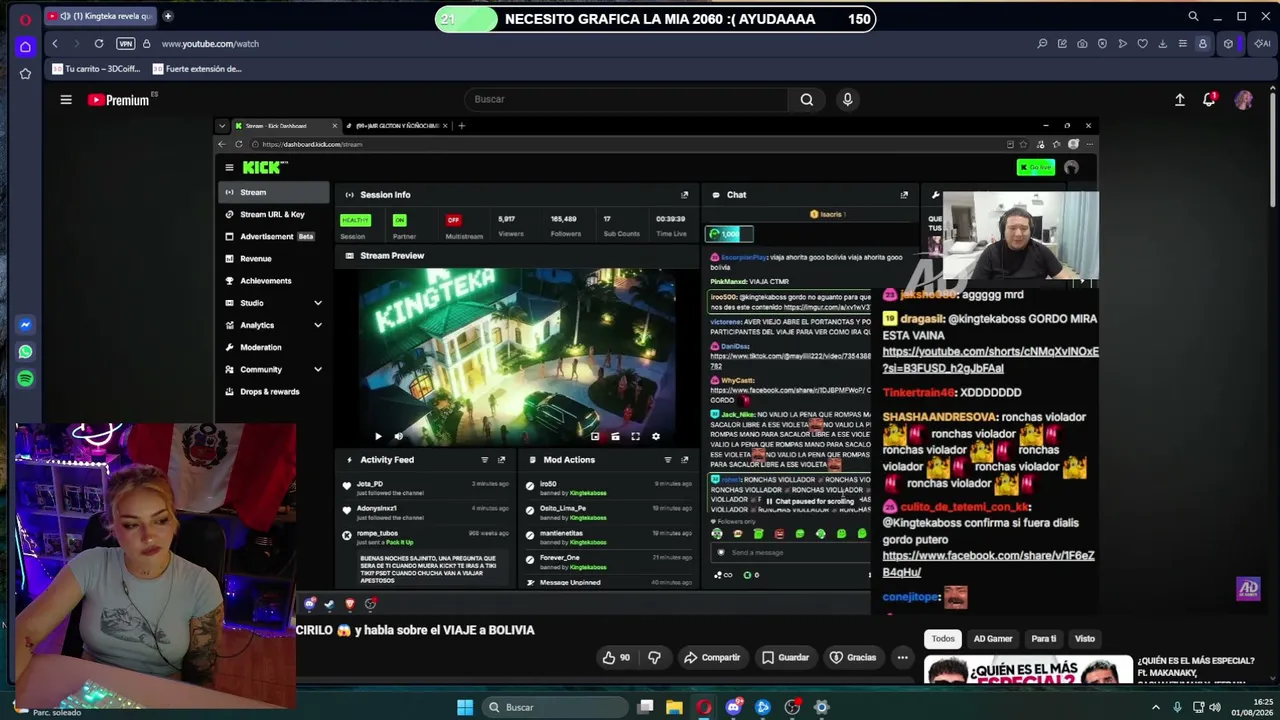This screenshot has height=720, width=1280.
Task: Open Messenger from the Opera sidebar
Action: tap(25, 325)
